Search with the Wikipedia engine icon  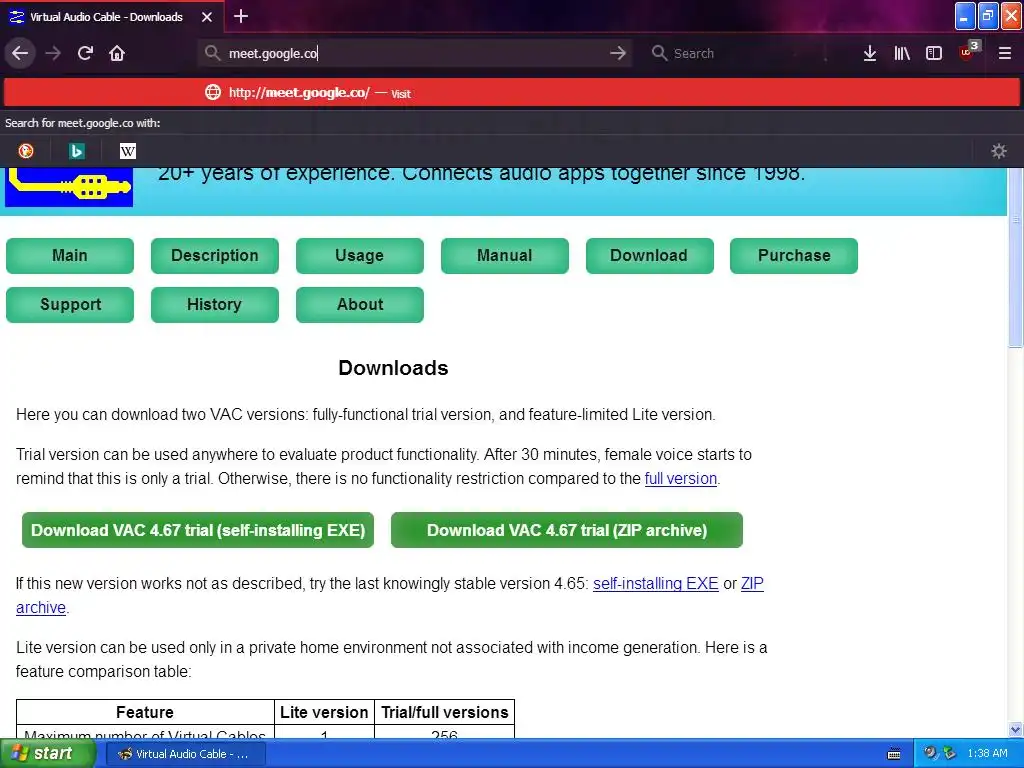pyautogui.click(x=128, y=152)
